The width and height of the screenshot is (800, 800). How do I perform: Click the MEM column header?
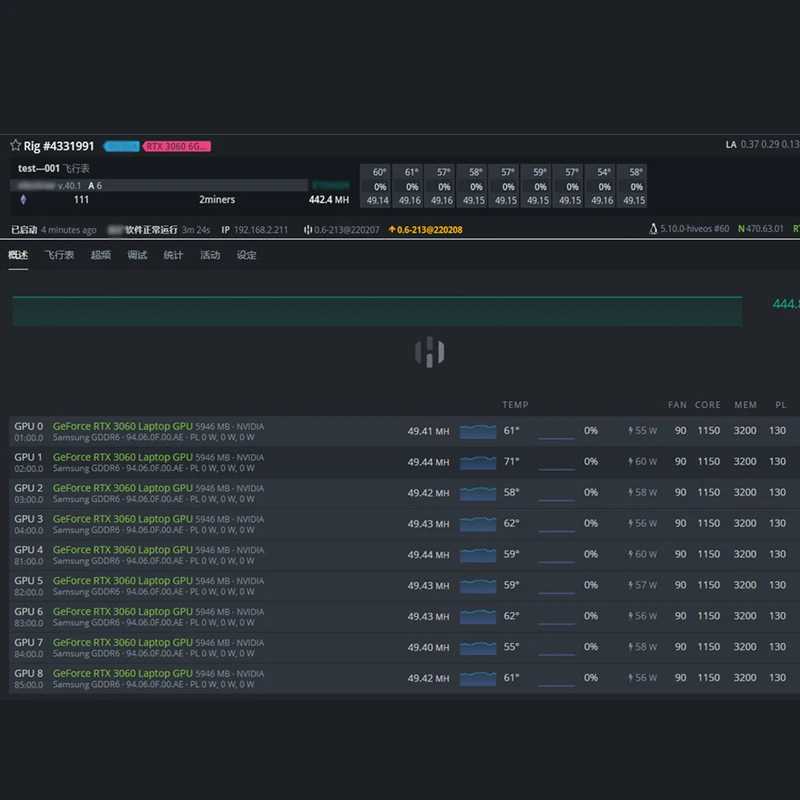coord(745,405)
